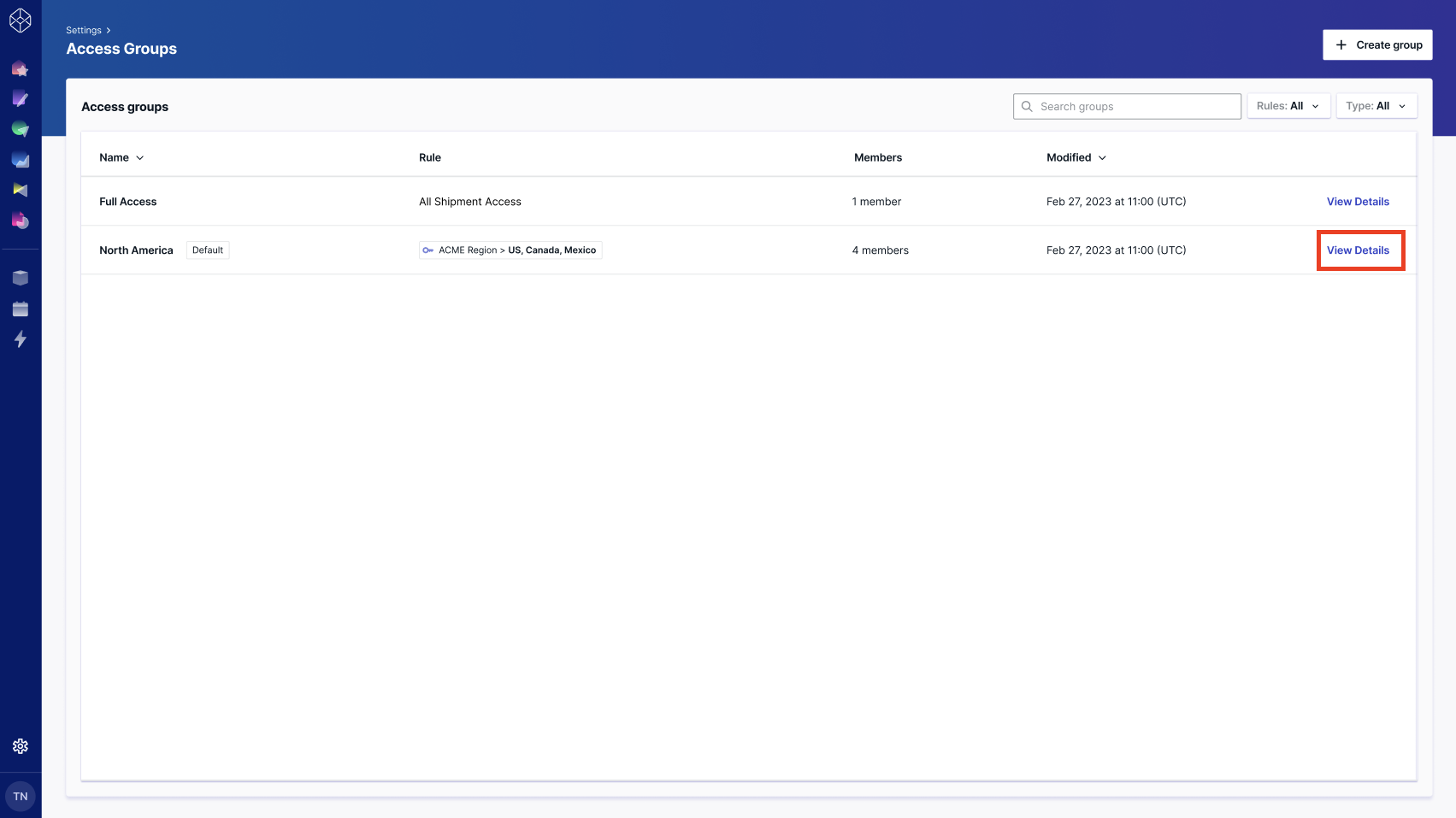This screenshot has width=1456, height=818.
Task: Click ACME Region > US, Canada, Mexico rule chip
Action: [x=510, y=250]
